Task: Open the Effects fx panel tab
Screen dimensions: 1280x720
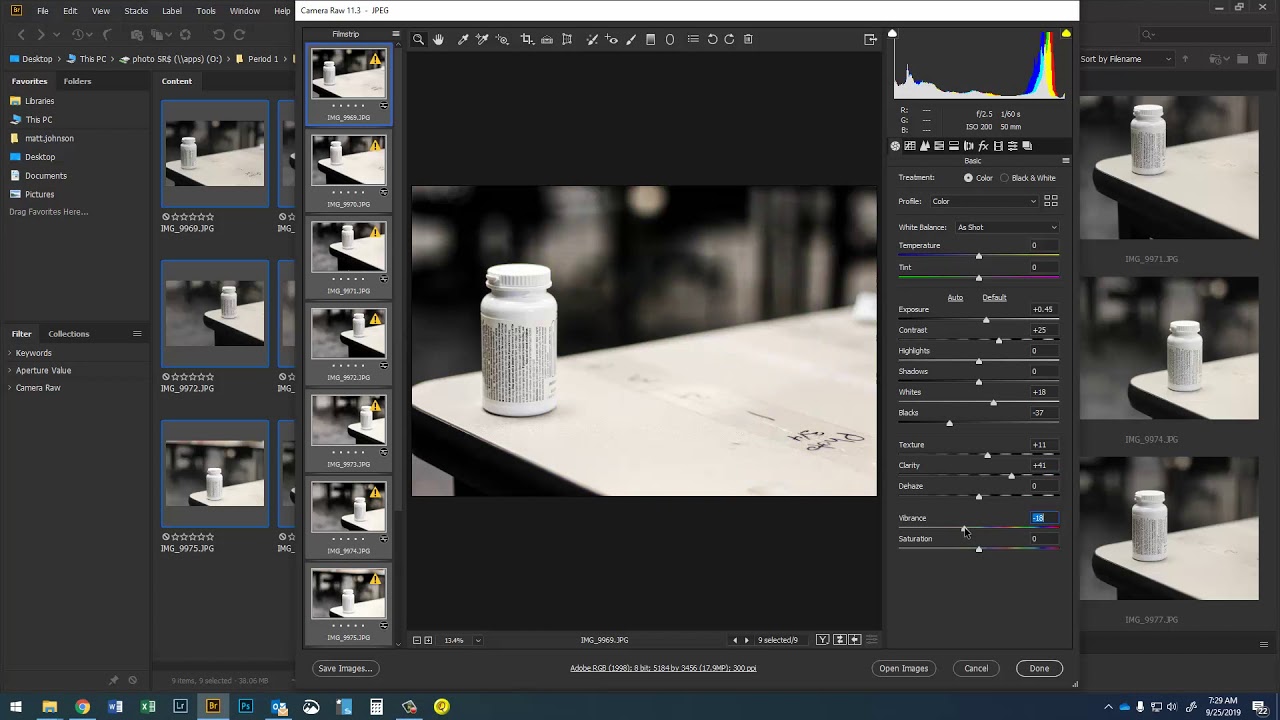Action: tap(983, 146)
